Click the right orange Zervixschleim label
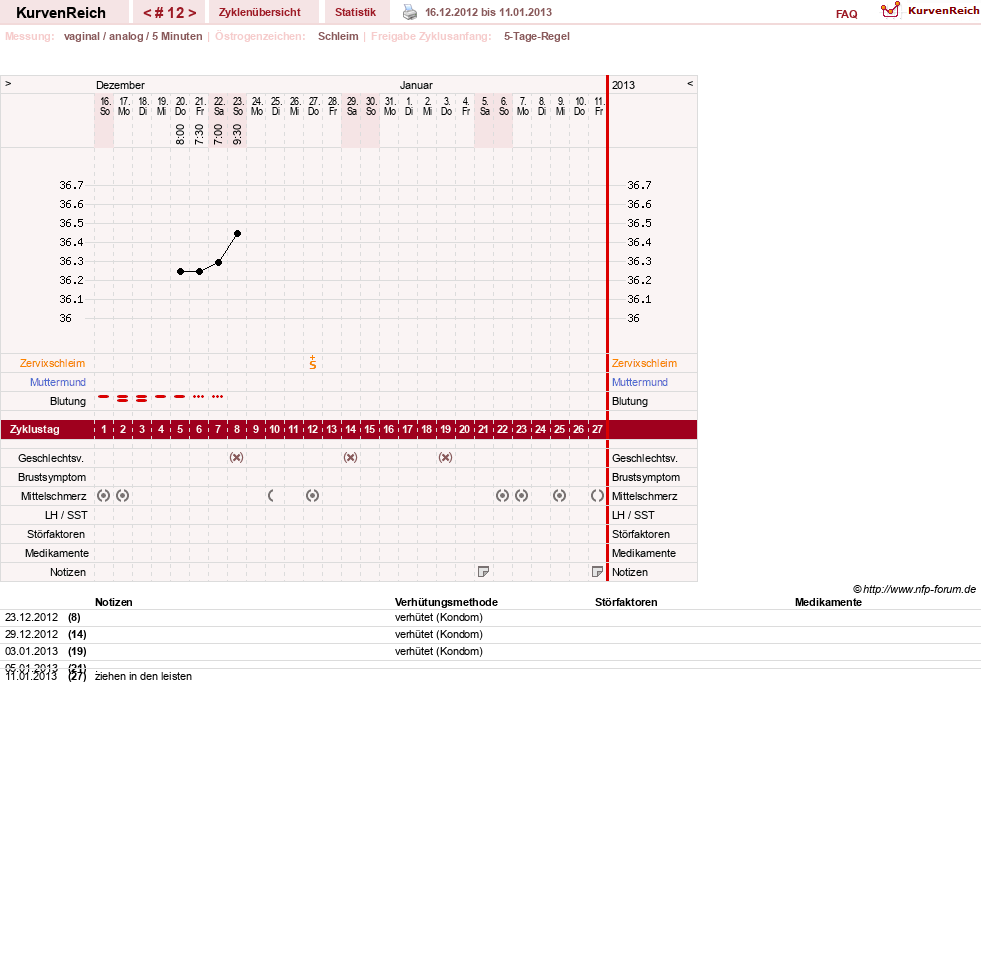Screen dimensions: 981x961 [x=644, y=363]
